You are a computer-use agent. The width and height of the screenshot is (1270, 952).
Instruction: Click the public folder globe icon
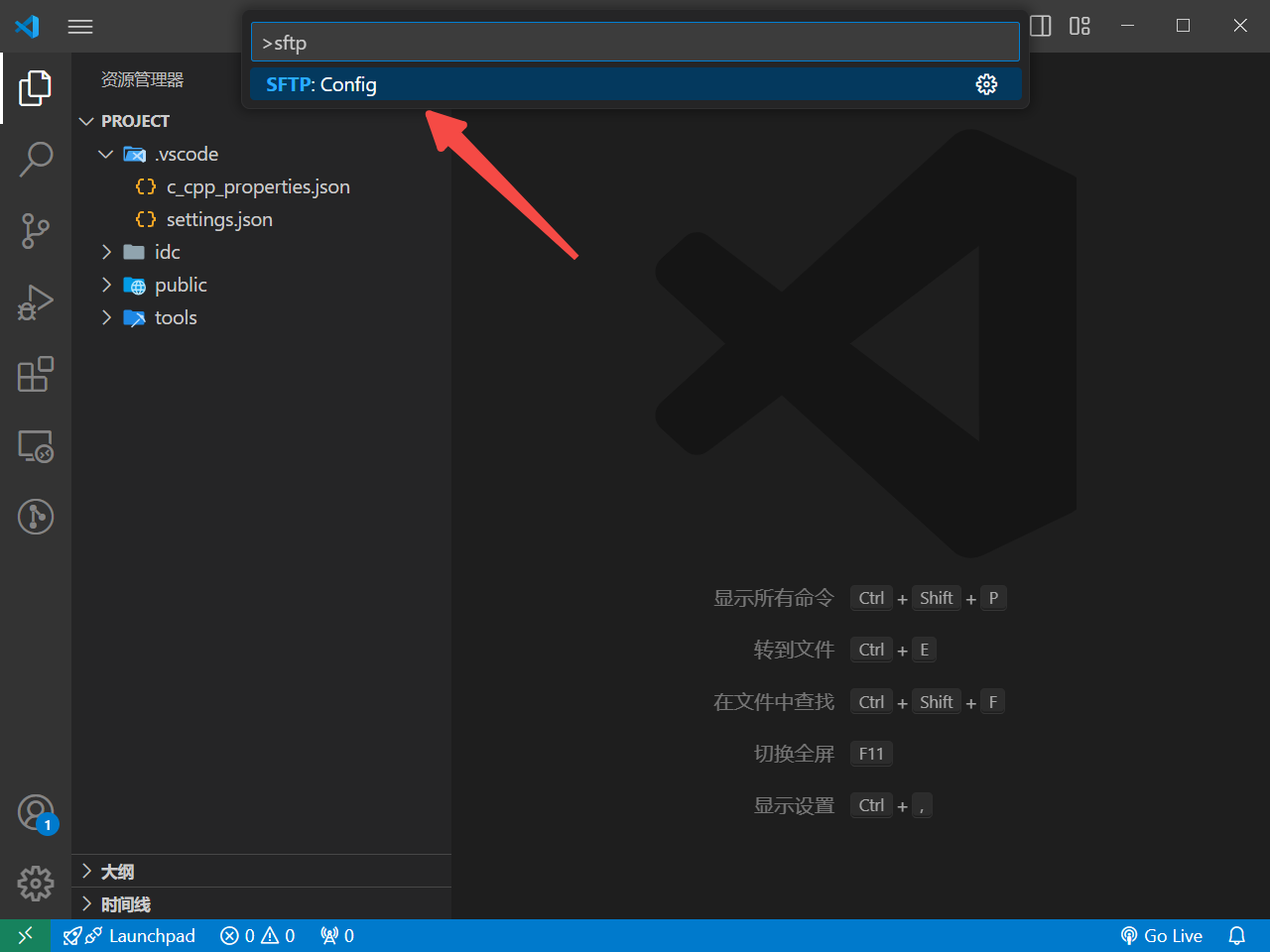coord(135,286)
